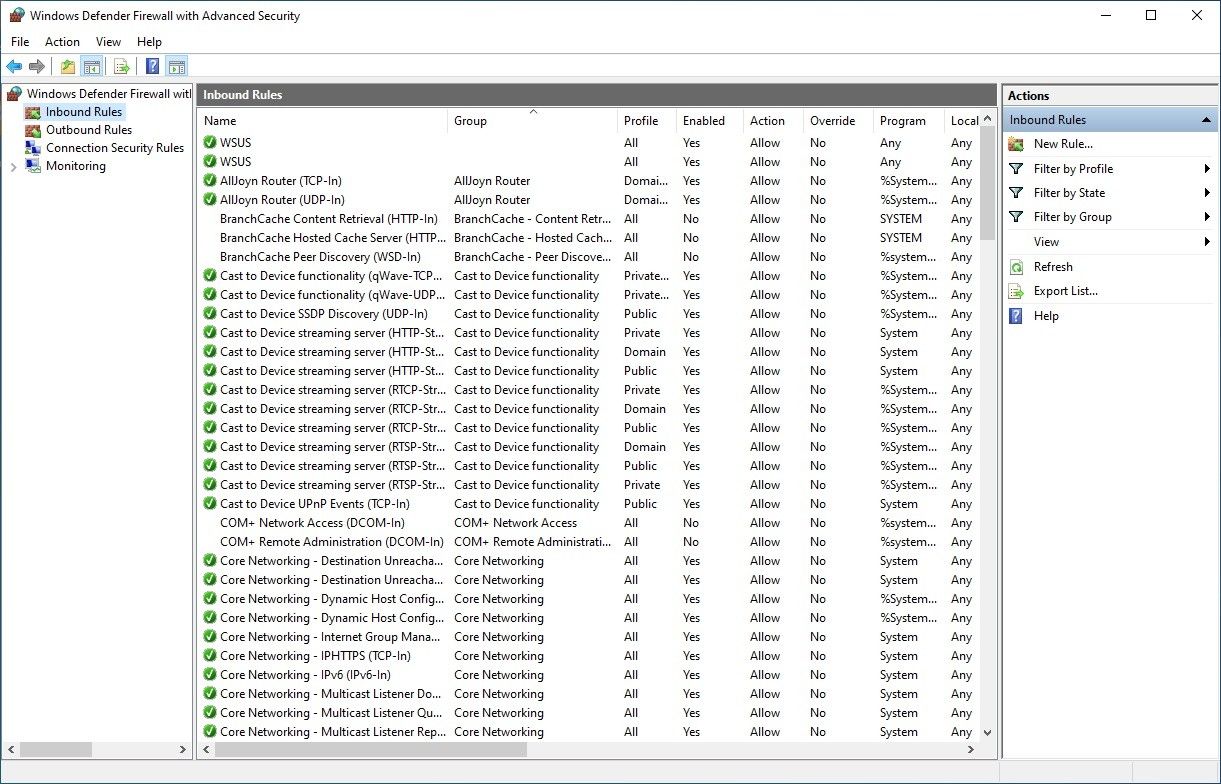The width and height of the screenshot is (1221, 784).
Task: Click the Export List toolbar icon
Action: coord(121,67)
